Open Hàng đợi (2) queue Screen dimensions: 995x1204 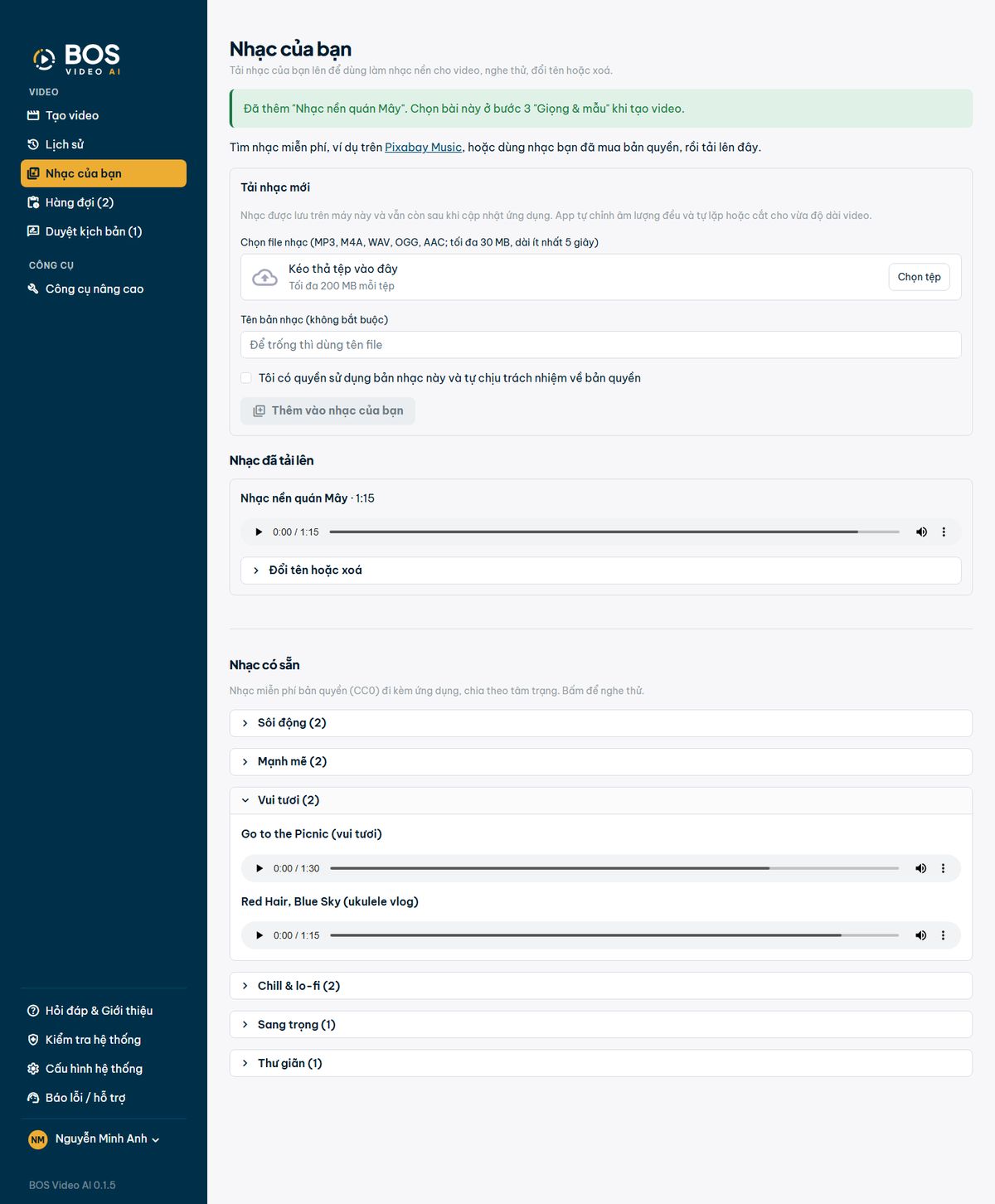pos(104,202)
